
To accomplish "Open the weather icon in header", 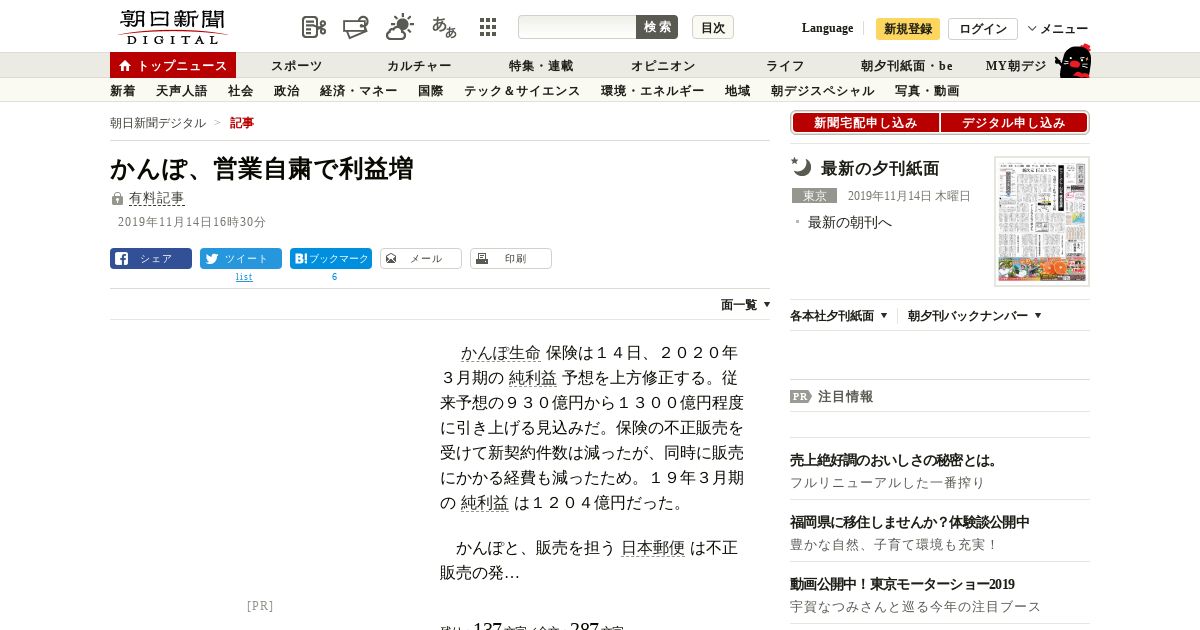I will tap(400, 27).
